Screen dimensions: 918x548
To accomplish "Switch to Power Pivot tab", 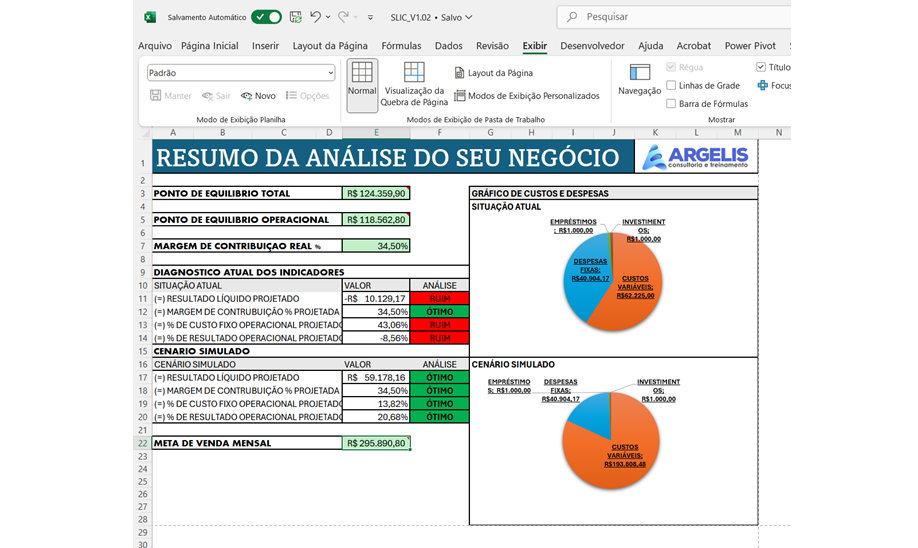I will (x=750, y=46).
